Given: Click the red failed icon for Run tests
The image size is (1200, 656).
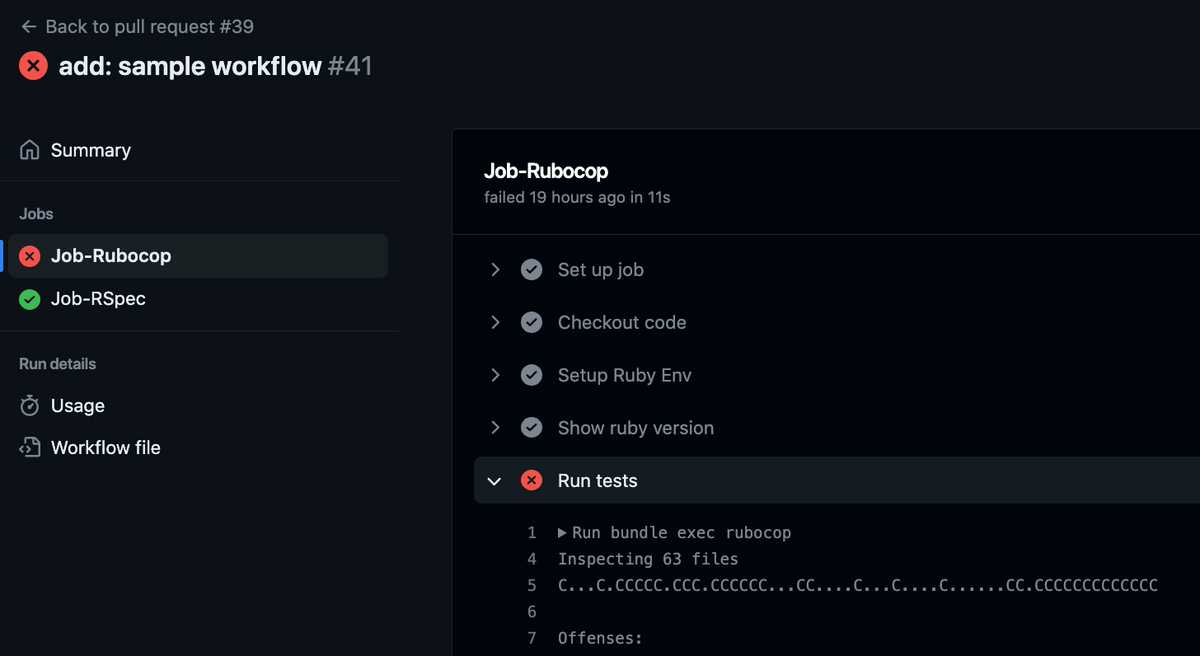Looking at the screenshot, I should coord(532,481).
